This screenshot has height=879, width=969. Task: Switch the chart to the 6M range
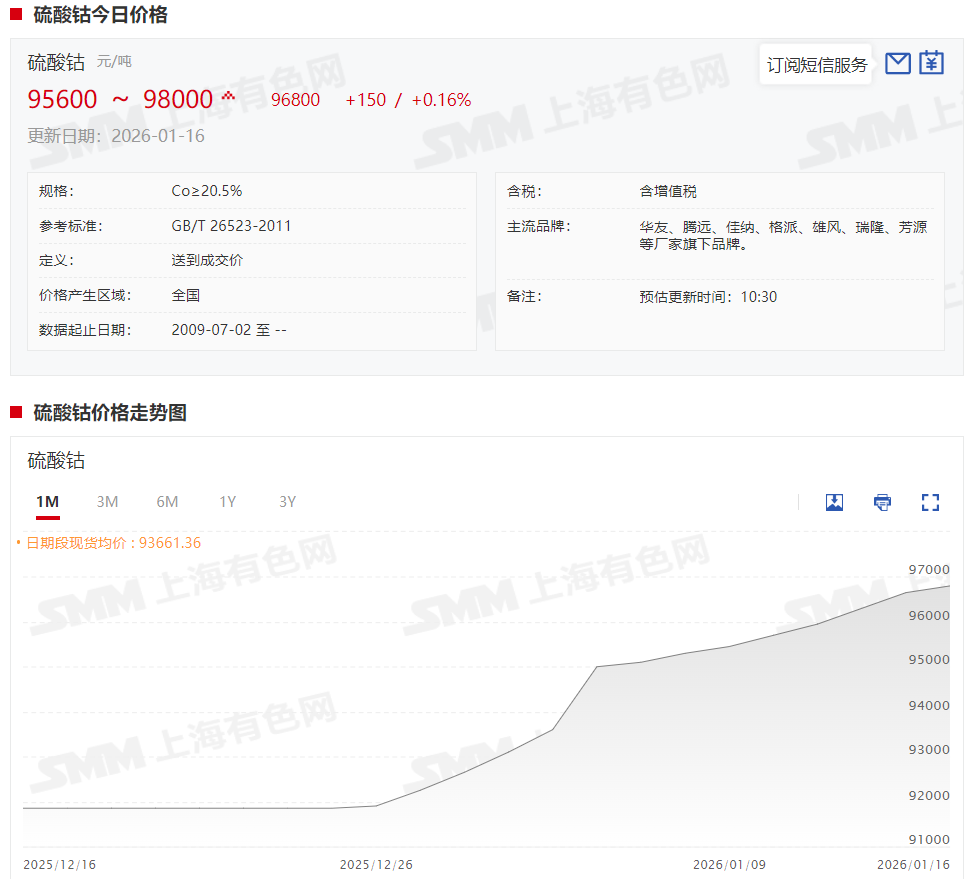(x=167, y=502)
